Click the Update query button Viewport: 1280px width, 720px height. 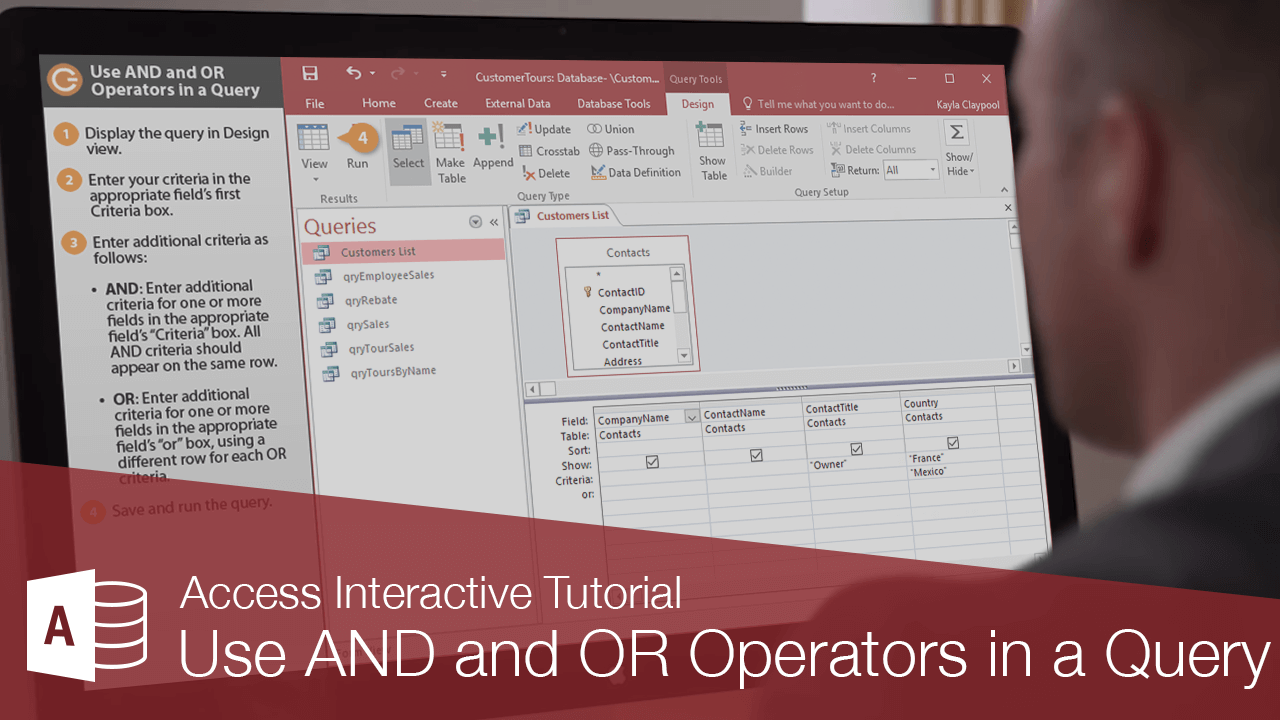544,128
